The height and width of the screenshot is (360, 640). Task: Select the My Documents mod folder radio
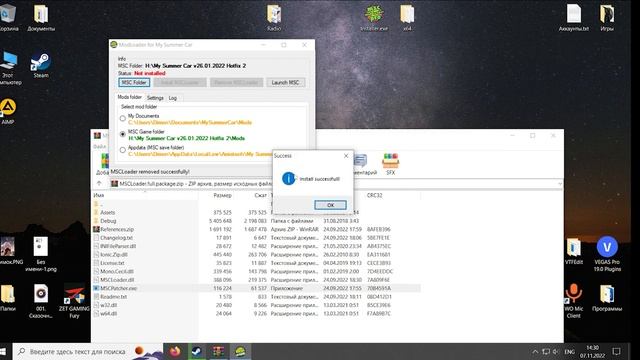122,118
